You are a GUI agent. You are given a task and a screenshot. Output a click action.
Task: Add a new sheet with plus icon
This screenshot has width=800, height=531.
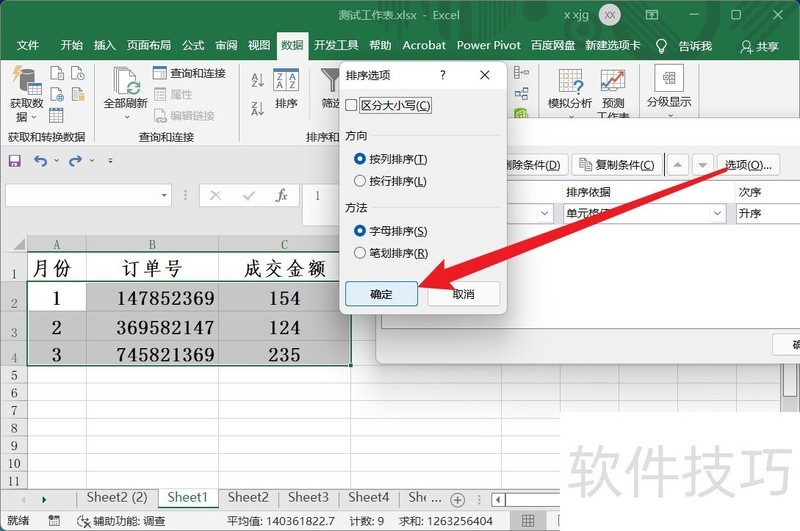458,500
